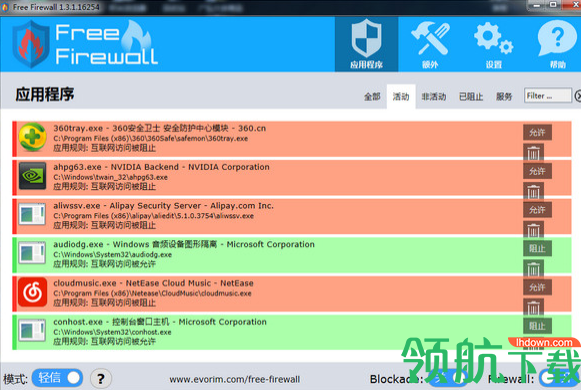Select the audiodg.exe Windows title text

coord(184,244)
